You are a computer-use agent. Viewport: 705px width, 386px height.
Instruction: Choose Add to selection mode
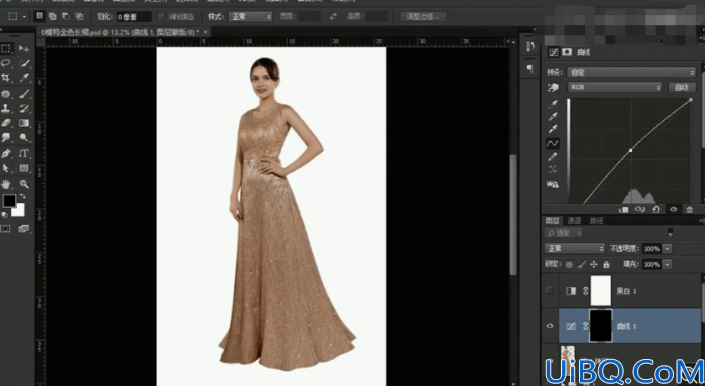[x=53, y=17]
